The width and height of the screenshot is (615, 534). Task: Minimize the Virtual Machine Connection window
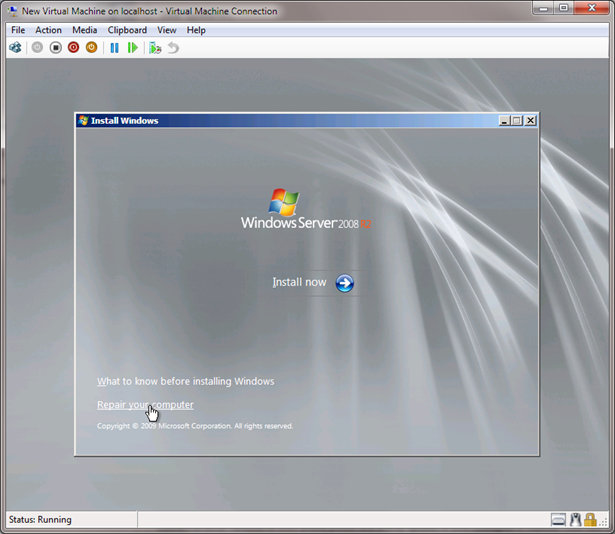click(543, 8)
